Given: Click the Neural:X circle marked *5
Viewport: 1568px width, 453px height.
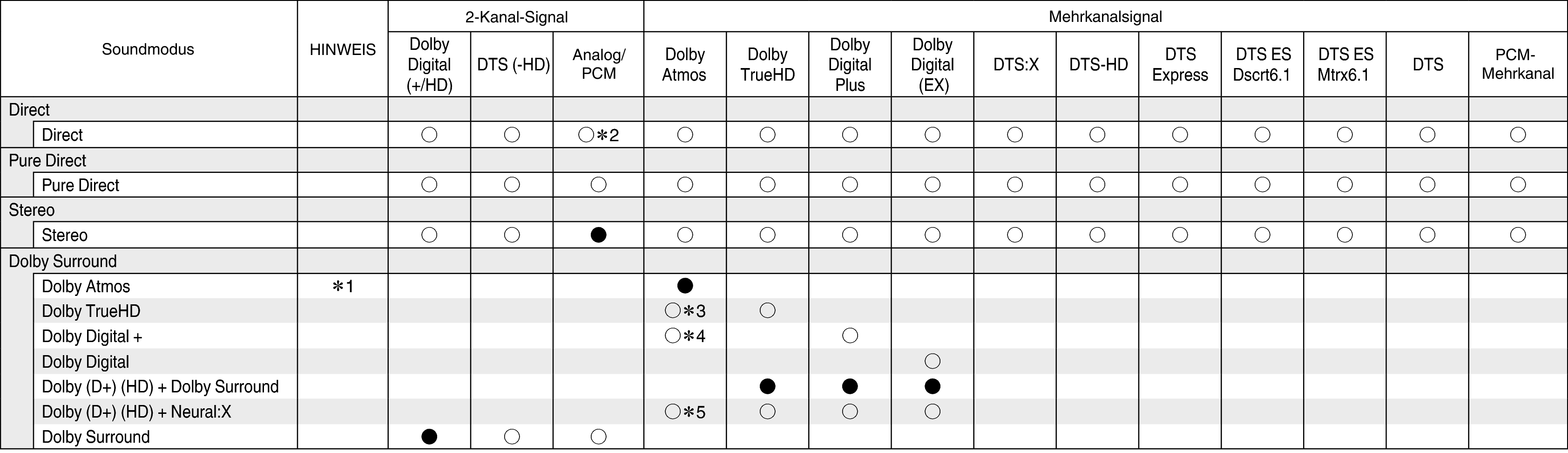Looking at the screenshot, I should click(x=673, y=412).
